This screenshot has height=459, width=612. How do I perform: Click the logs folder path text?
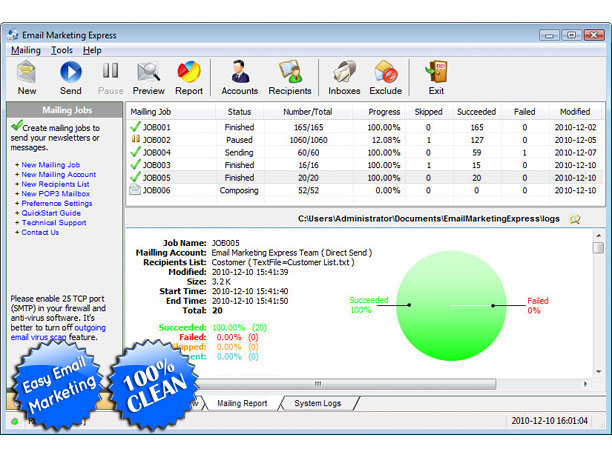tap(429, 219)
